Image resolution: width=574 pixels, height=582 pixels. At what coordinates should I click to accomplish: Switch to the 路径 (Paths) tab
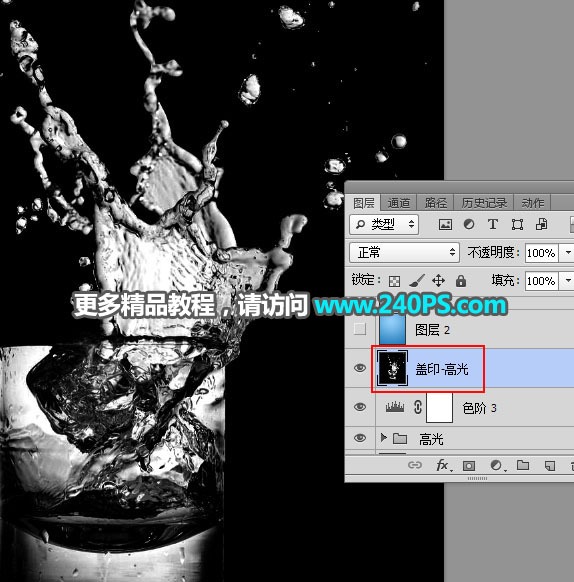(x=435, y=203)
